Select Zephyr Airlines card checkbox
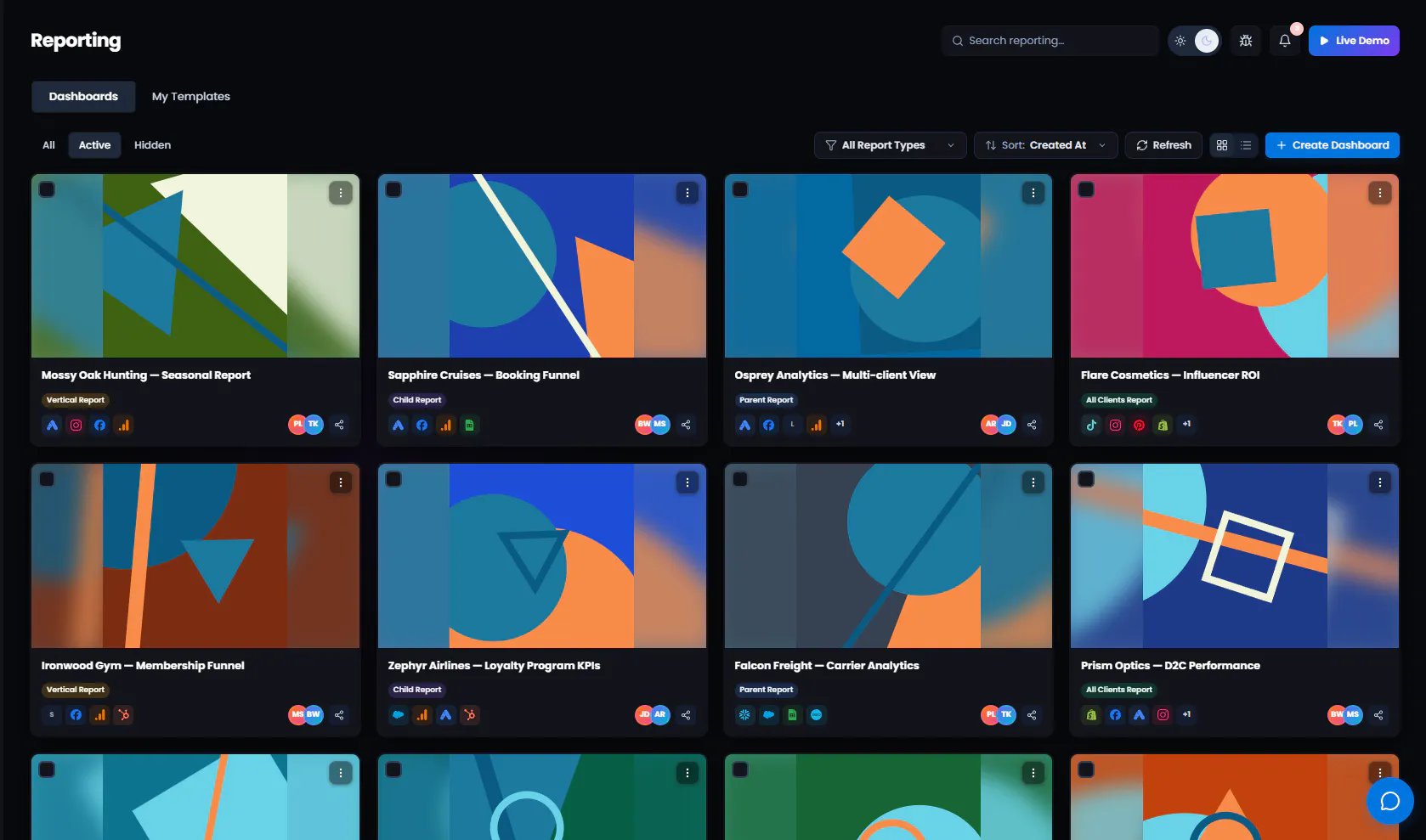The width and height of the screenshot is (1426, 840). tap(393, 479)
